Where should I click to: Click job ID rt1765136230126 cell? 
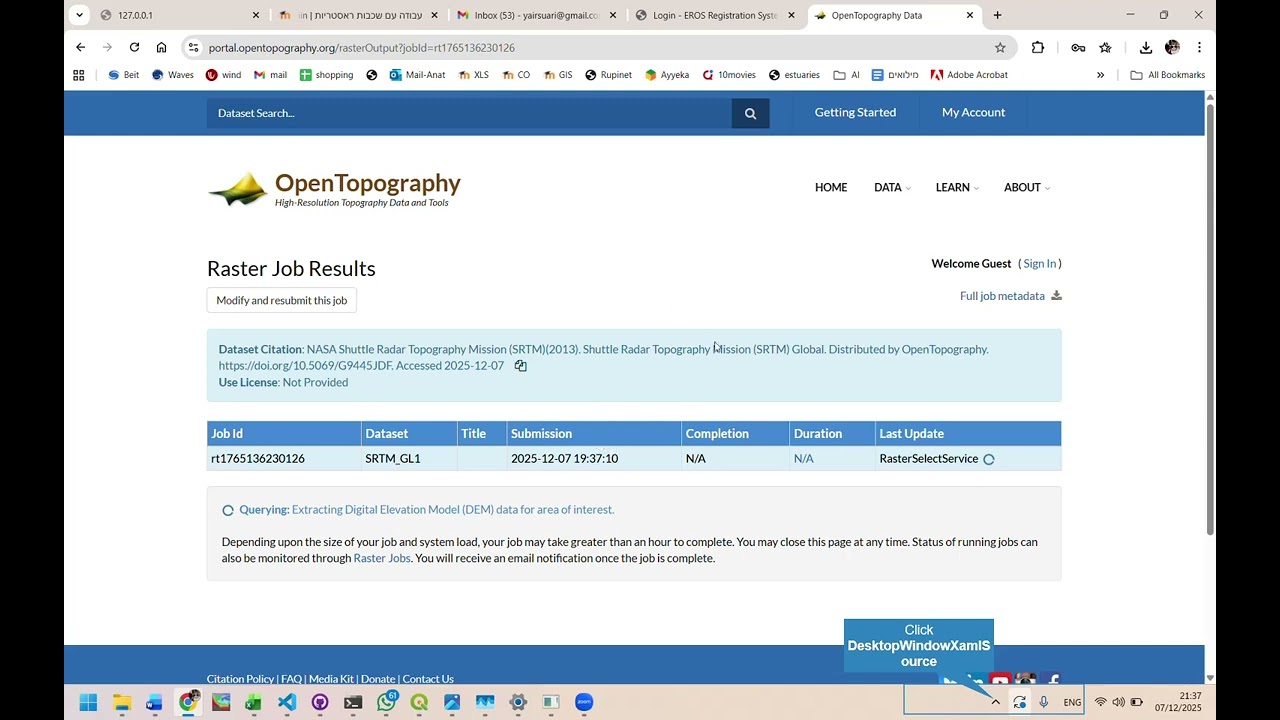tap(284, 458)
